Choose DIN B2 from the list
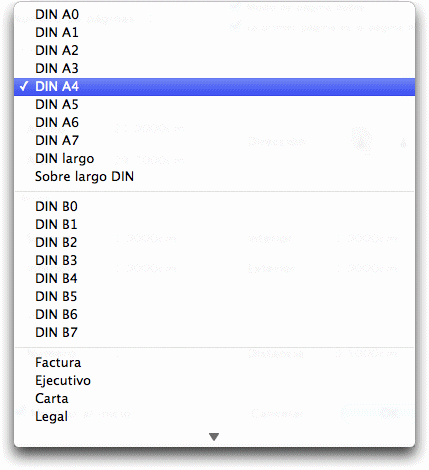The image size is (429, 470). (x=214, y=243)
